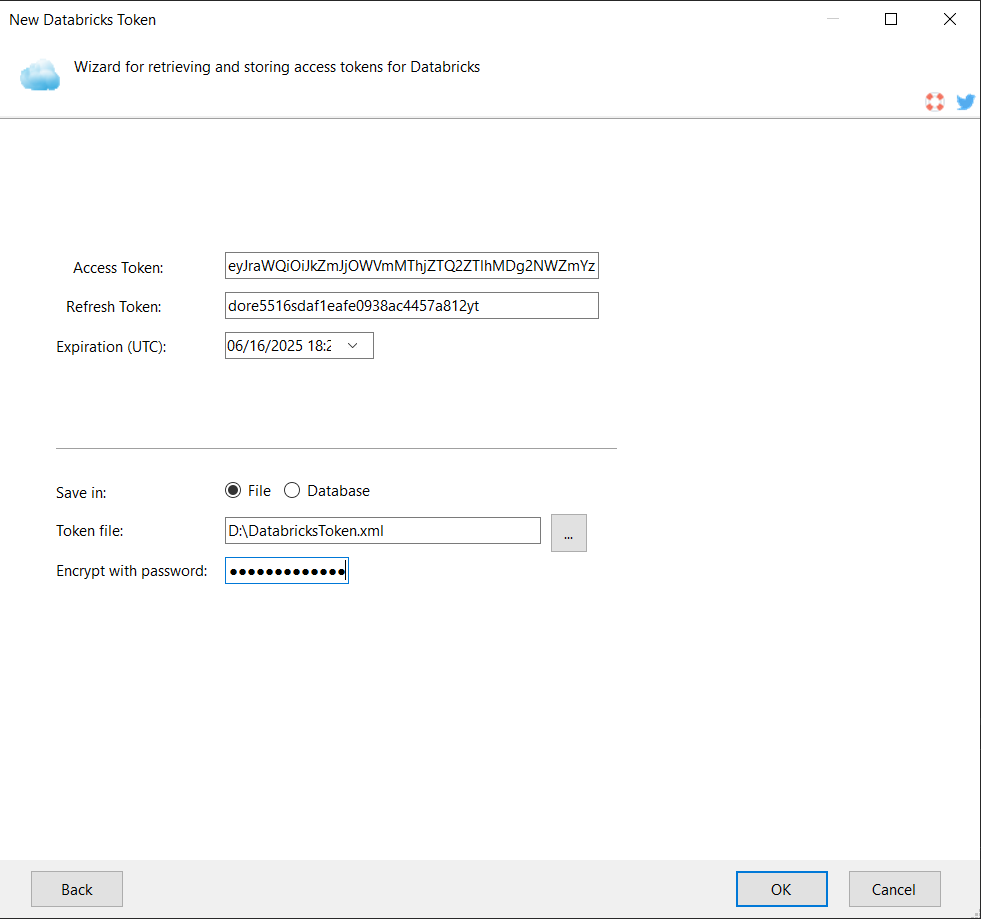The width and height of the screenshot is (981, 919).
Task: Click the Cancel button
Action: (894, 889)
